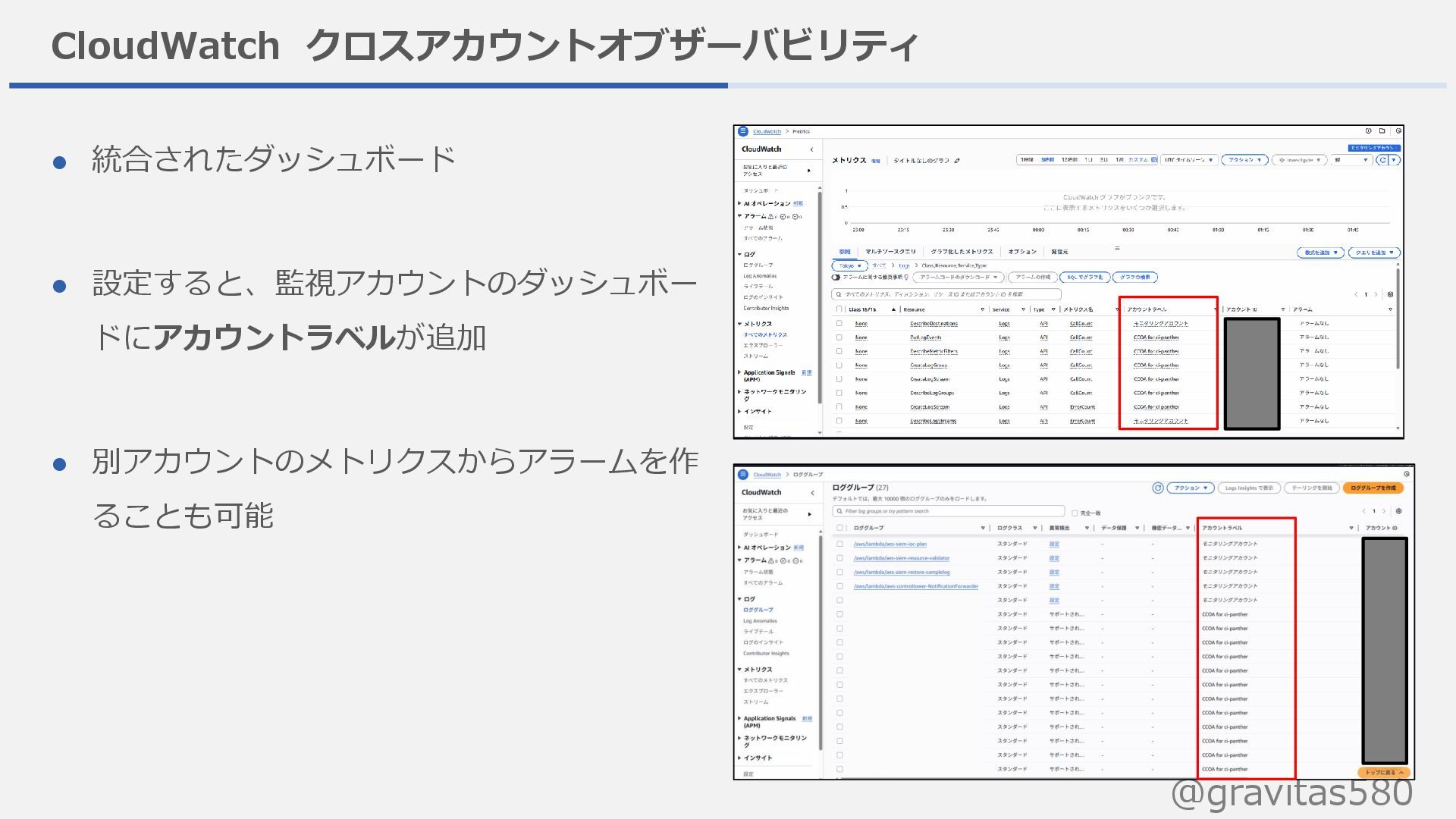This screenshot has height=819, width=1456.
Task: Select checkbox for aes-siem-ioc-plan log group
Action: pos(839,544)
